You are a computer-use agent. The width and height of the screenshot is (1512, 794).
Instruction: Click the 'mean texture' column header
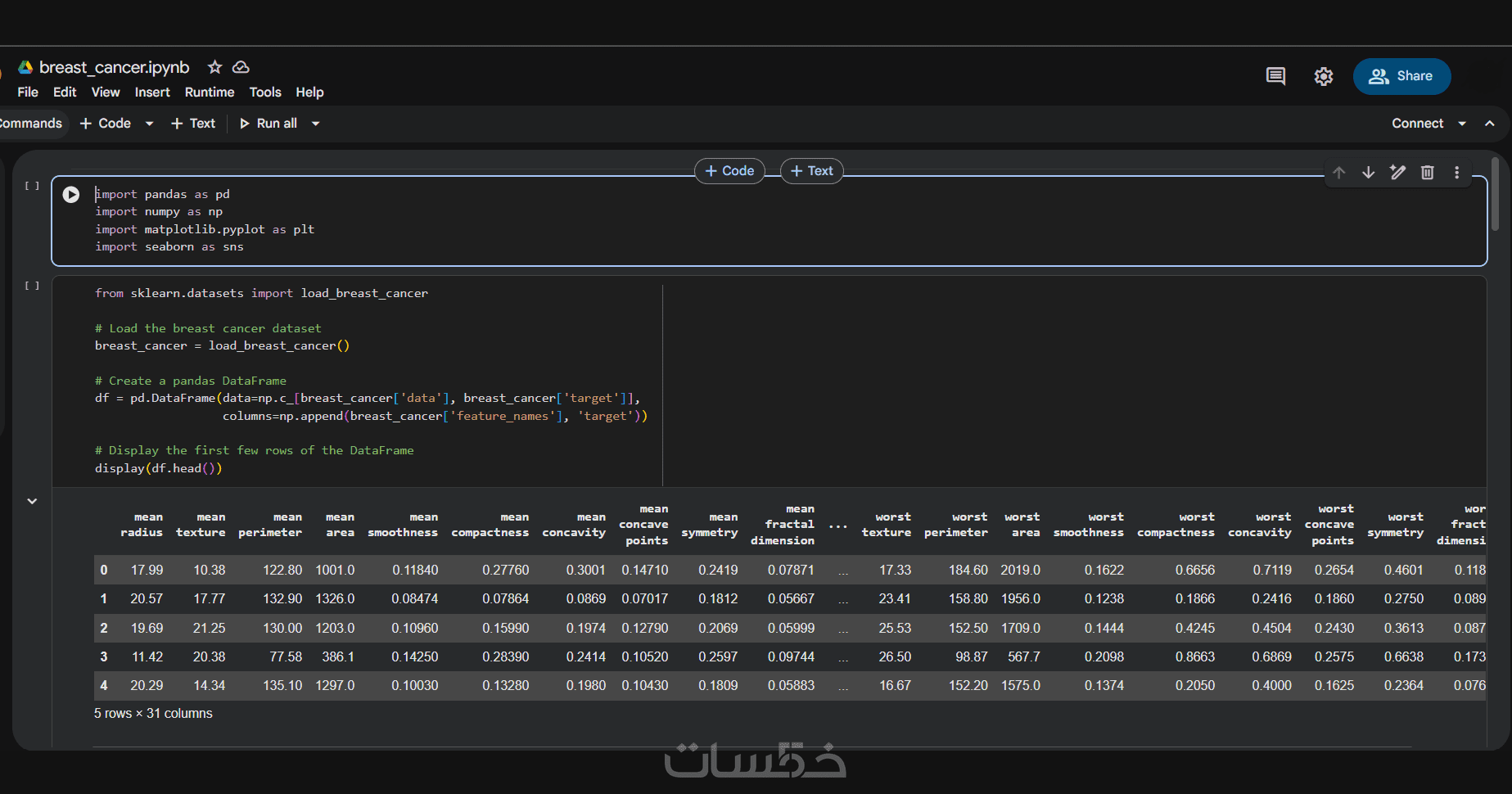201,525
